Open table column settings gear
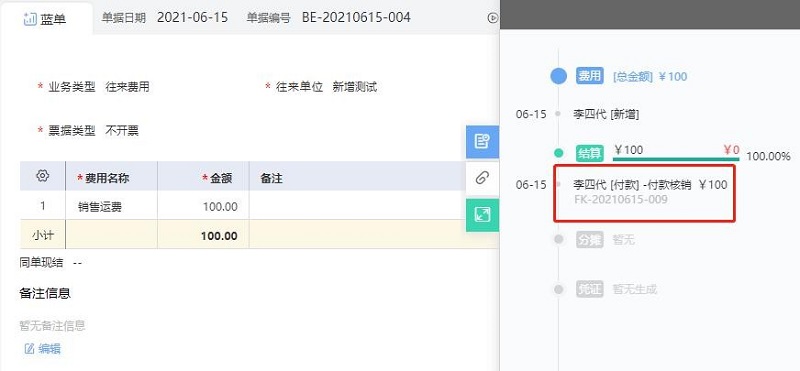 pyautogui.click(x=43, y=176)
